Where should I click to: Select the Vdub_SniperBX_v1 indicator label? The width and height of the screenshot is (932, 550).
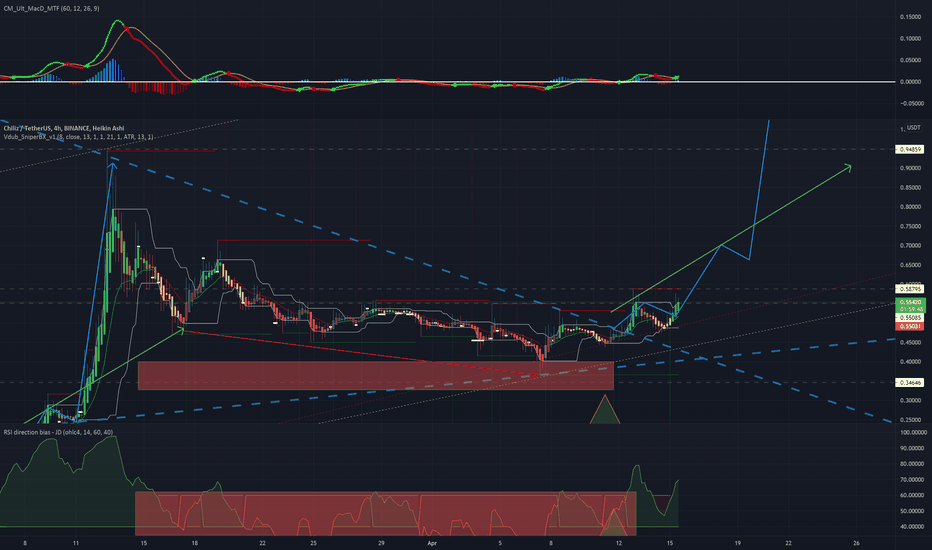pyautogui.click(x=78, y=137)
